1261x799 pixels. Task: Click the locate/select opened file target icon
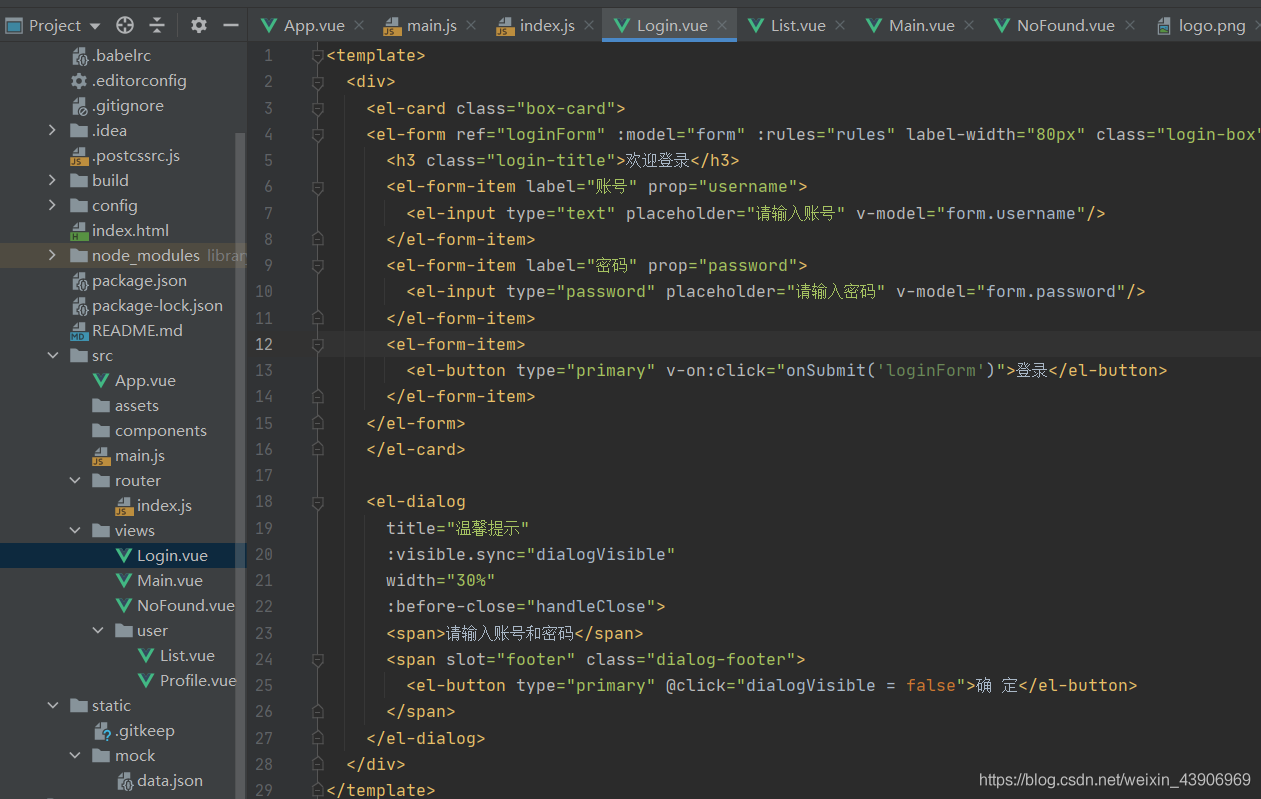click(125, 25)
